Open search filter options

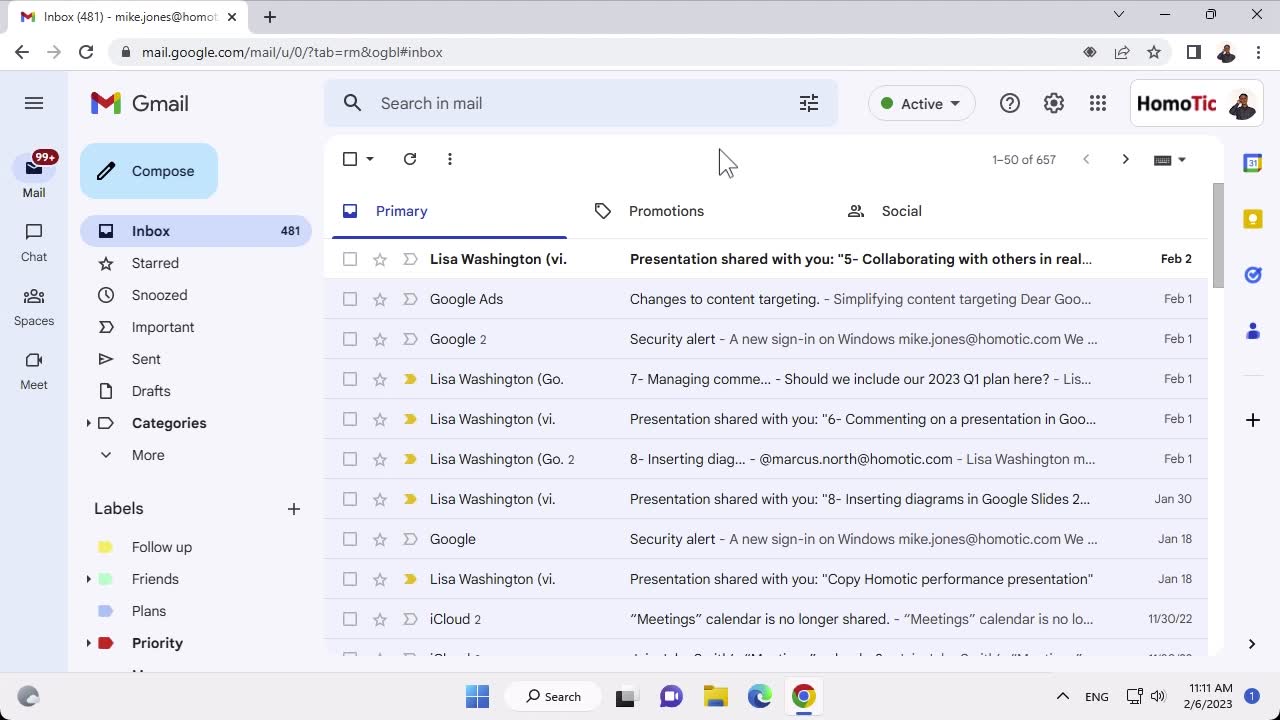point(809,103)
